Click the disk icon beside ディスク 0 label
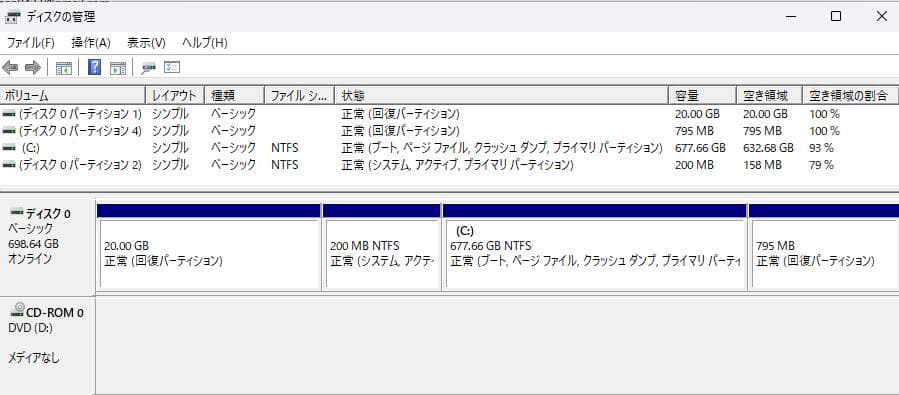 coord(17,212)
